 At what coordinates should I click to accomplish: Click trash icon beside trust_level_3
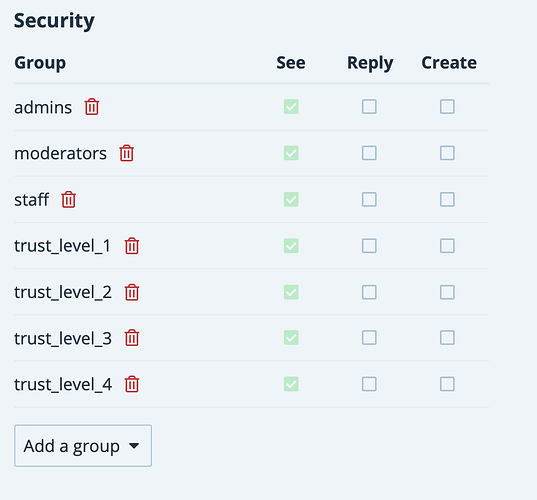point(132,338)
